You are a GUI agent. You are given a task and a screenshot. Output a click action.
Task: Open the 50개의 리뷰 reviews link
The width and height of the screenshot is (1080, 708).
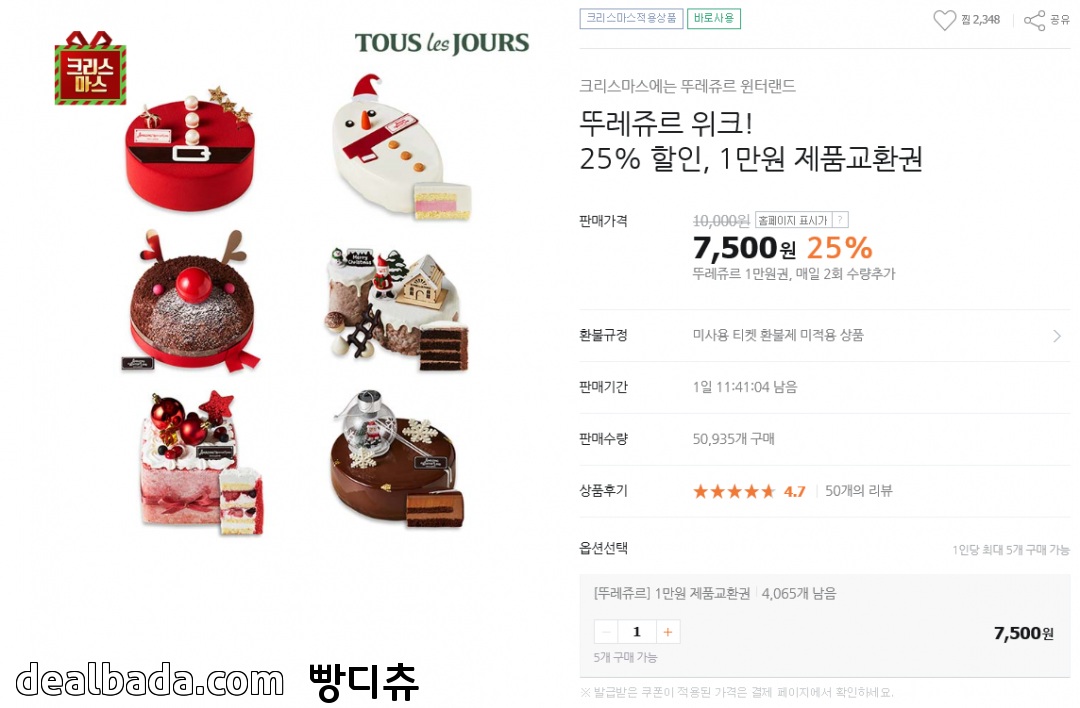[x=858, y=491]
